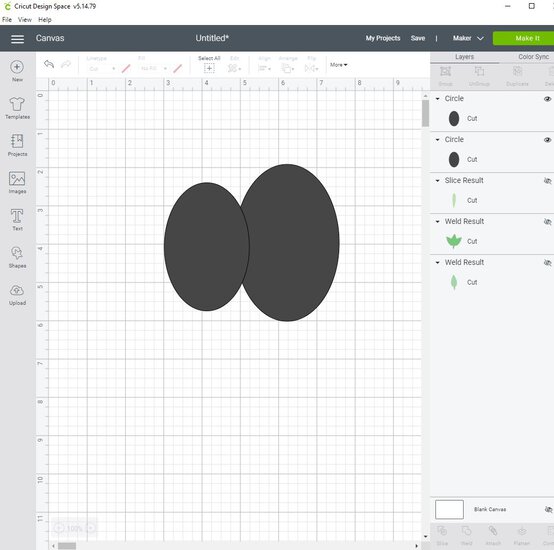Click the Untitled* project title

click(x=212, y=38)
